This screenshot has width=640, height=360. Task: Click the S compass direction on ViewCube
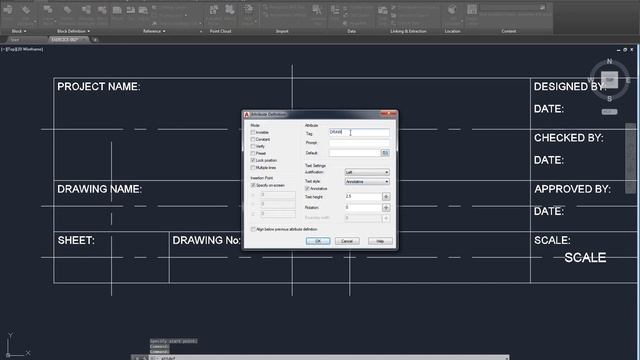[609, 99]
